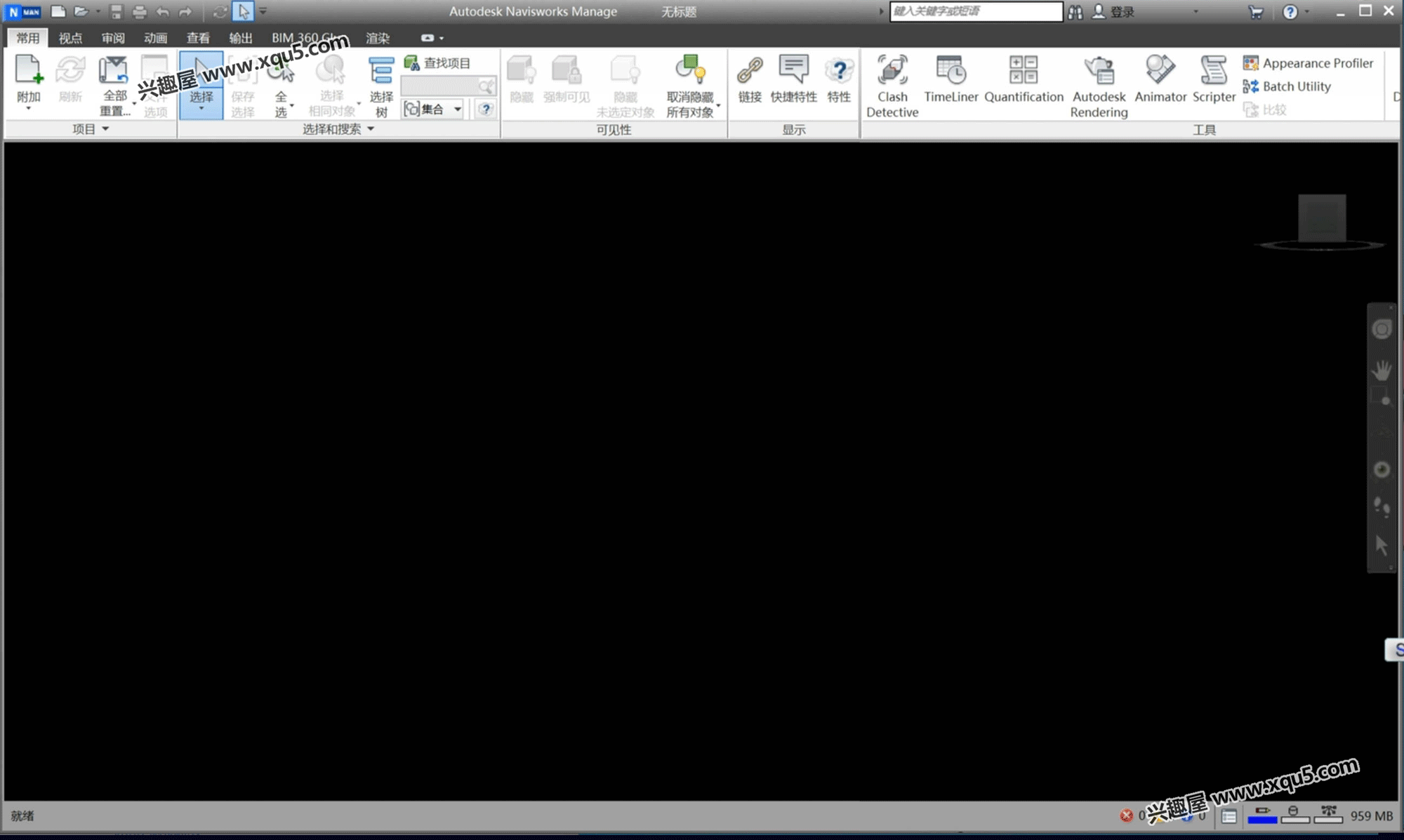Open the Clash Detective tool
The image size is (1404, 840).
(892, 86)
